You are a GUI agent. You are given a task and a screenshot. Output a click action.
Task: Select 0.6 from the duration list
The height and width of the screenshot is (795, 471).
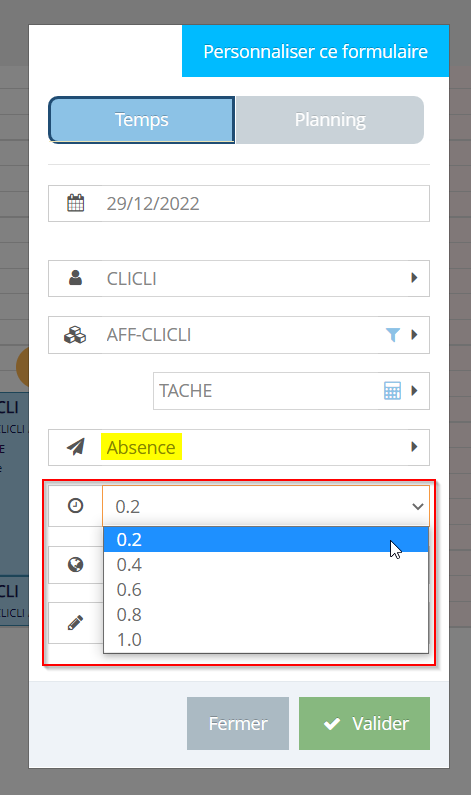pyautogui.click(x=266, y=590)
